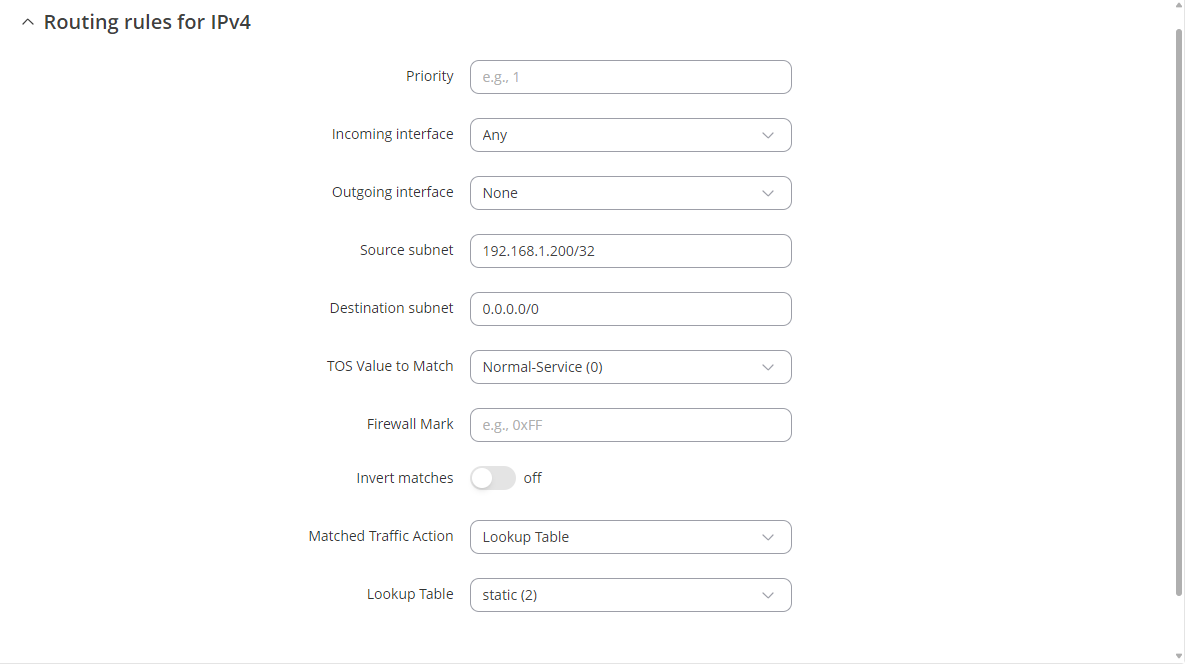Click the scrollbar down arrow
Viewport: 1195px width, 665px height.
[1179, 654]
